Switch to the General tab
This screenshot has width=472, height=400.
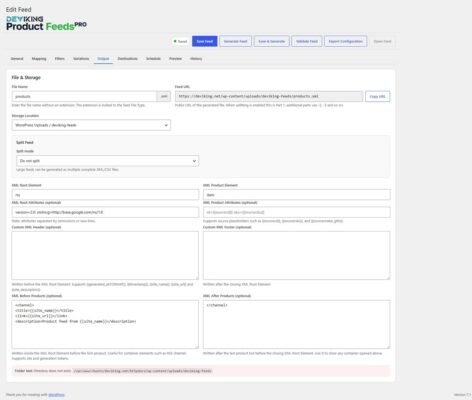tap(17, 59)
